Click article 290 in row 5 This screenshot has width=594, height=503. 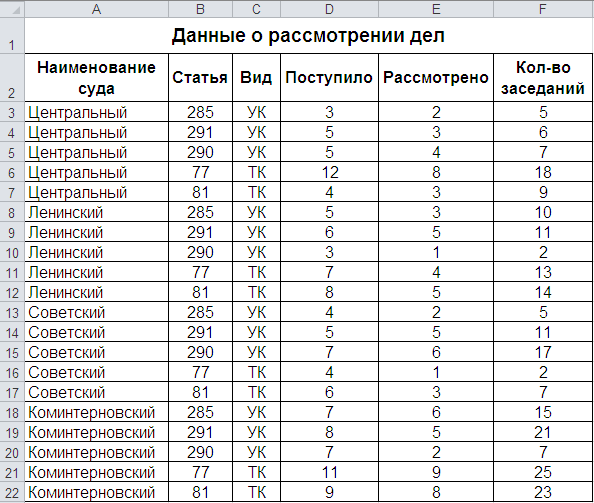(200, 152)
